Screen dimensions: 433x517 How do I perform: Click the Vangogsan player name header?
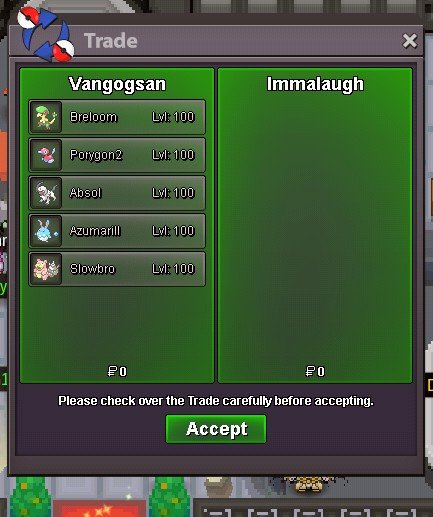pyautogui.click(x=117, y=84)
